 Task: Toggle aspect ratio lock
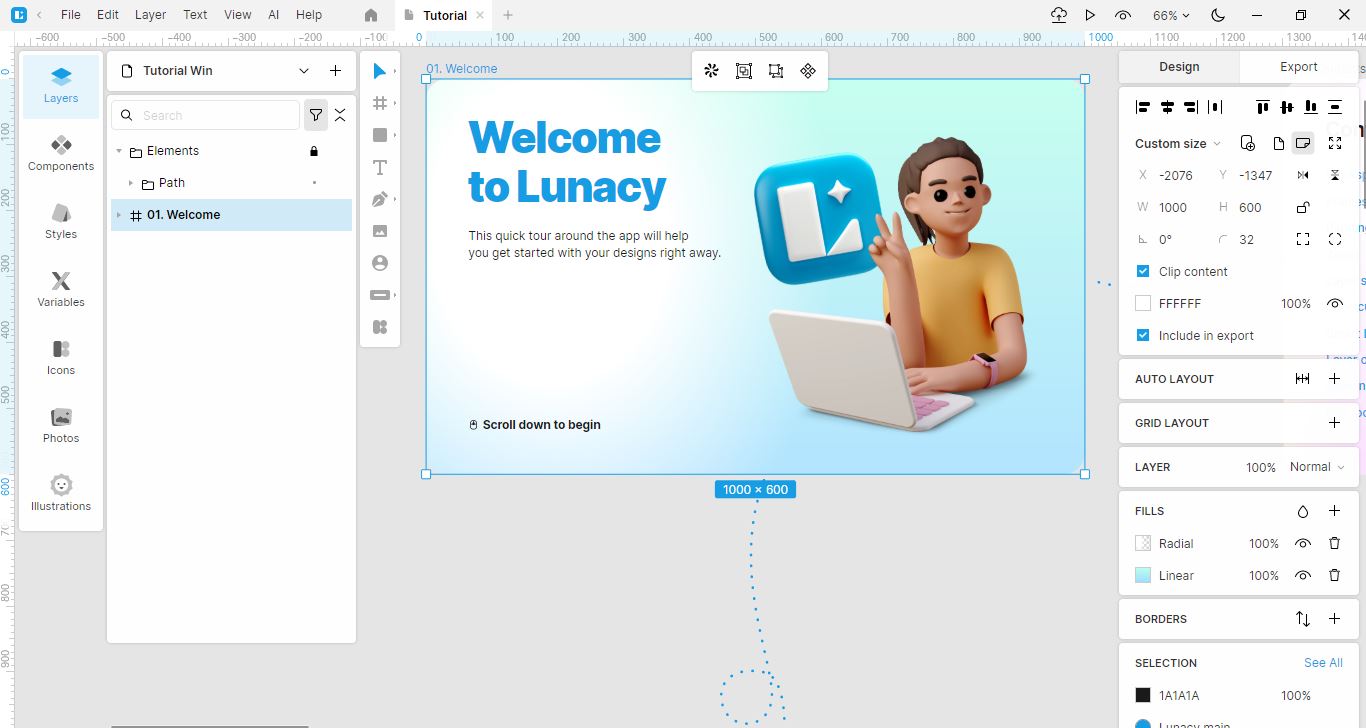pos(1303,207)
